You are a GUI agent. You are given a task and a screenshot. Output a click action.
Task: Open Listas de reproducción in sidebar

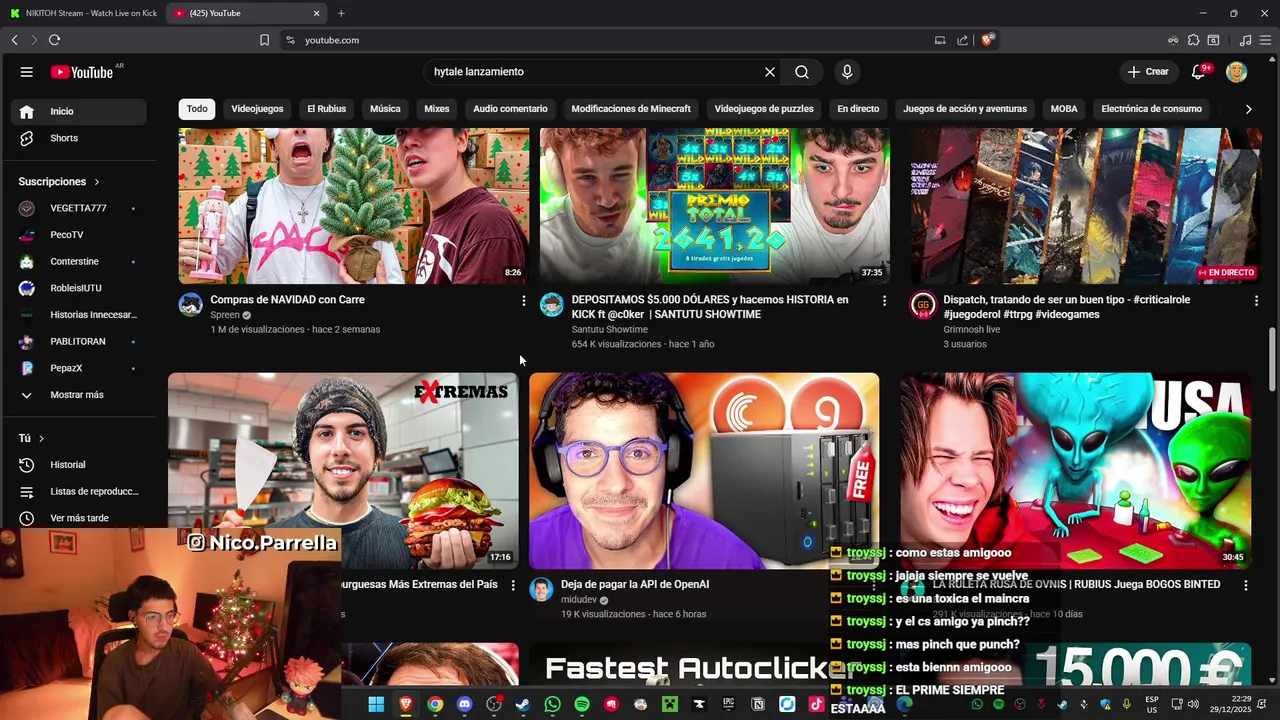pyautogui.click(x=77, y=492)
